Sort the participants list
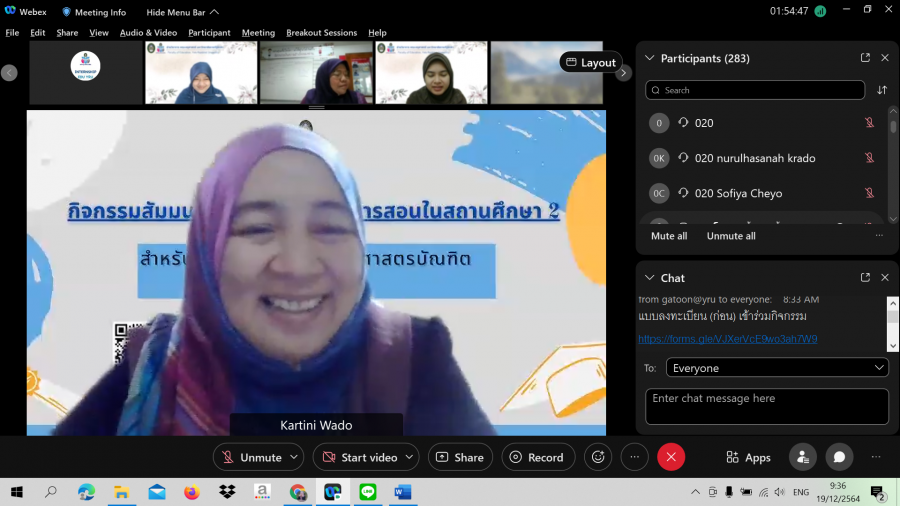 882,90
